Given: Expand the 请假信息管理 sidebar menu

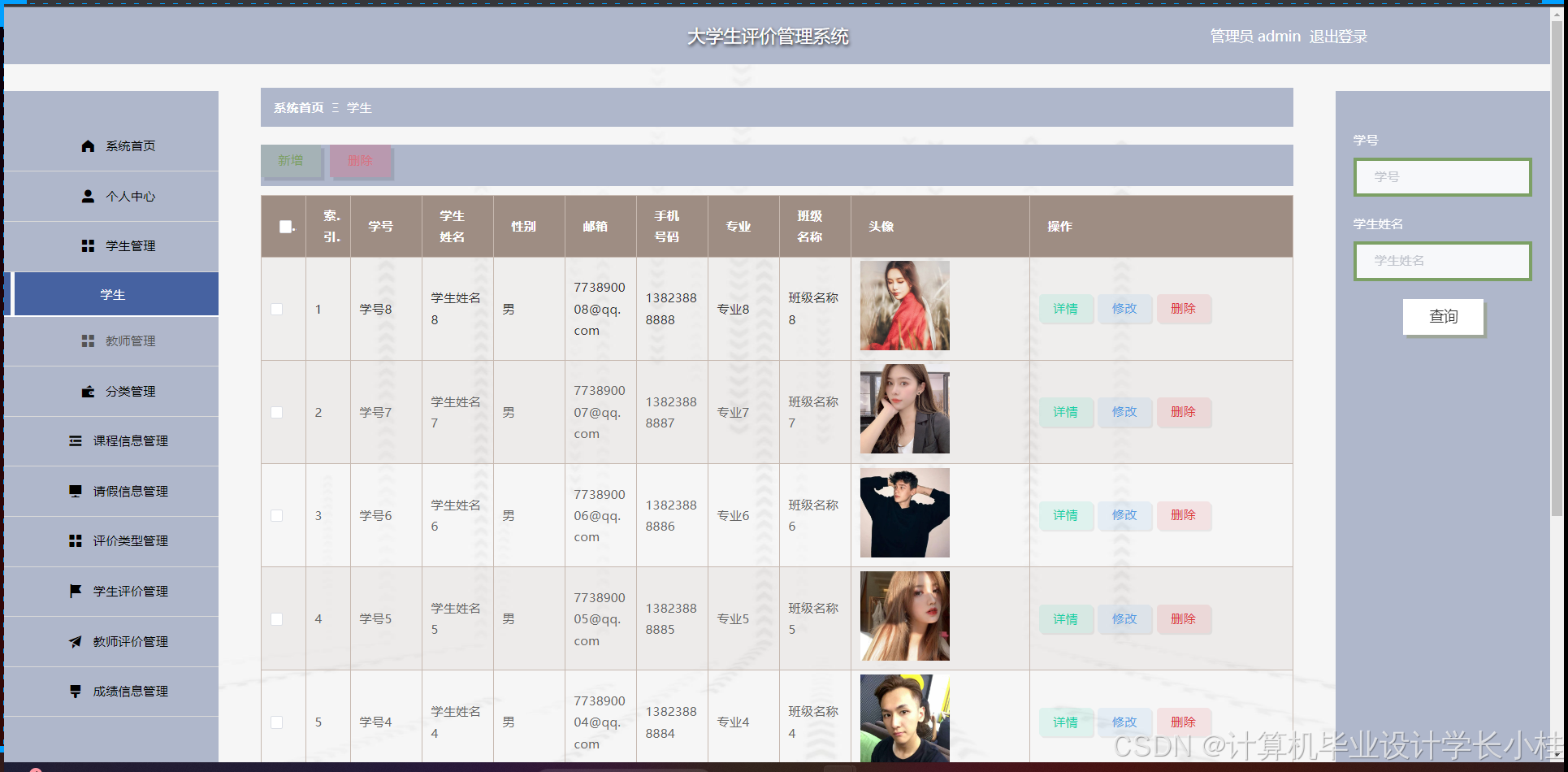Looking at the screenshot, I should 111,492.
